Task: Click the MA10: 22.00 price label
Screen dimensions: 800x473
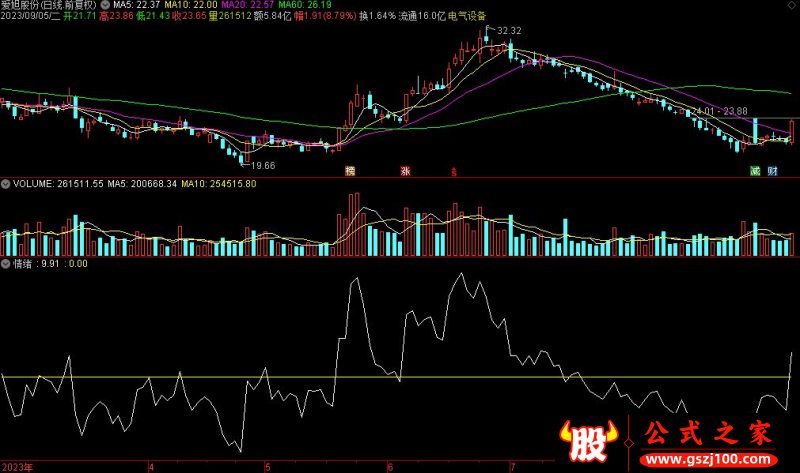Action: point(191,5)
